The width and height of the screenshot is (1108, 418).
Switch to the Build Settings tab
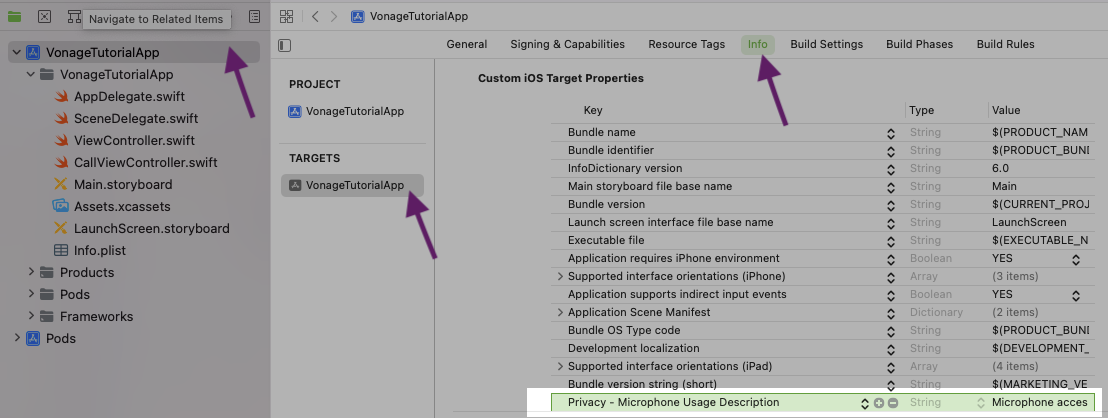click(x=826, y=44)
